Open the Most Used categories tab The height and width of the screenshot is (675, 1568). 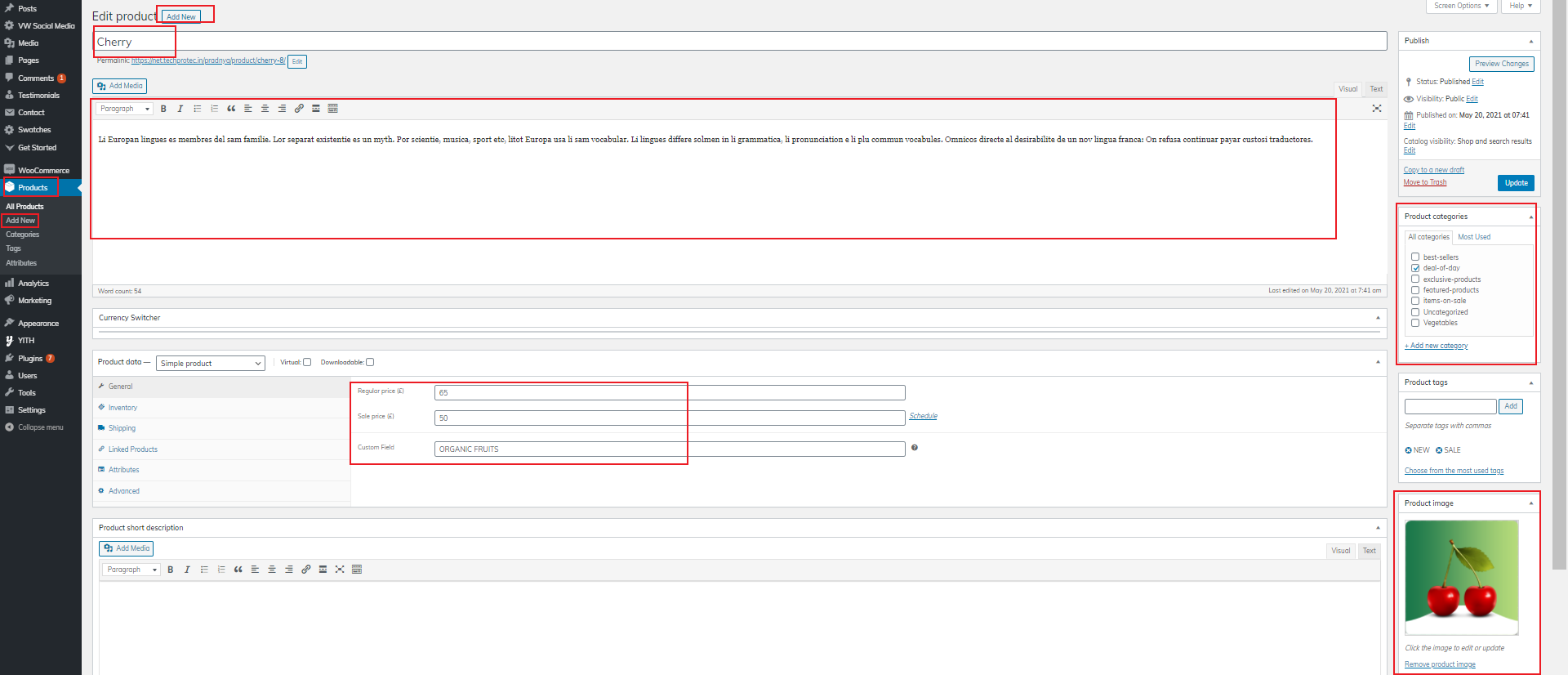click(1474, 237)
